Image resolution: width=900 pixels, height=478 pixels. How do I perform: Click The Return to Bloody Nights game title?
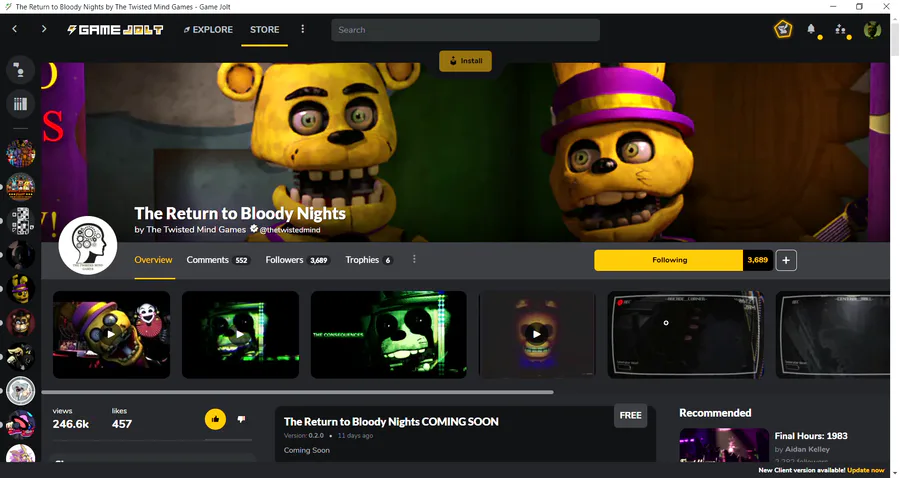[x=240, y=213]
